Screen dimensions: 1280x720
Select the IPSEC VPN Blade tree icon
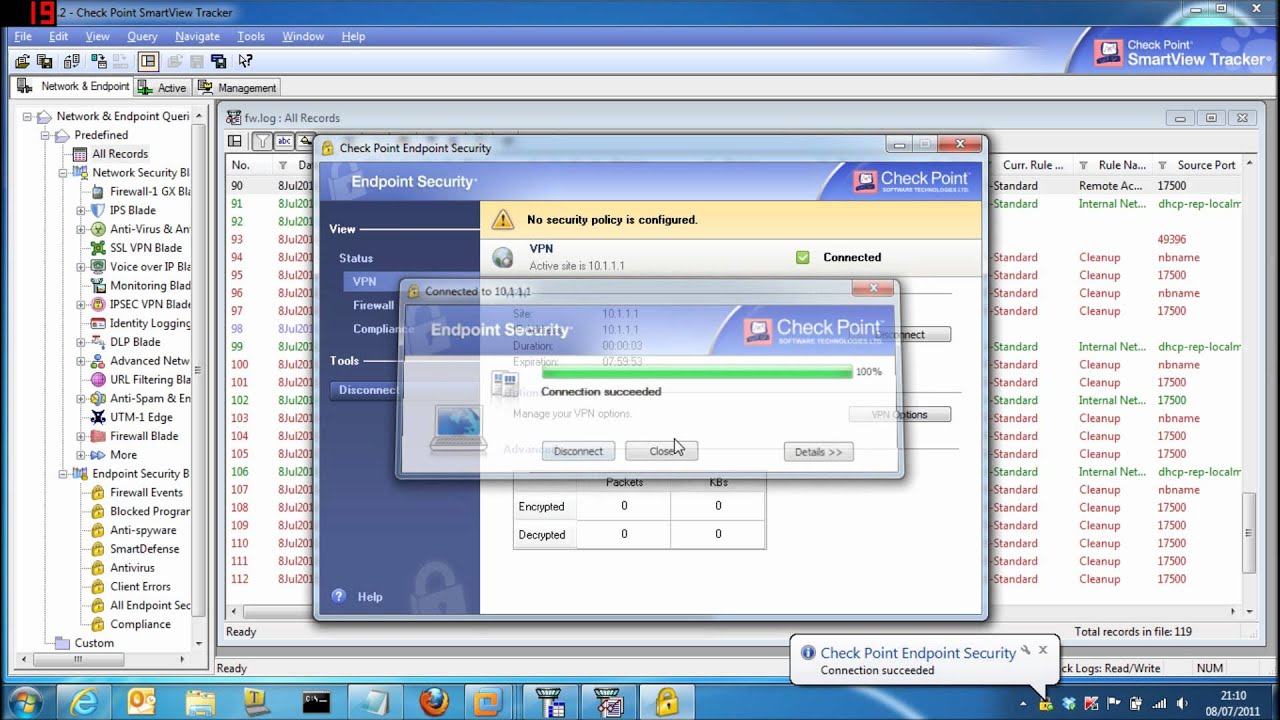tap(98, 304)
